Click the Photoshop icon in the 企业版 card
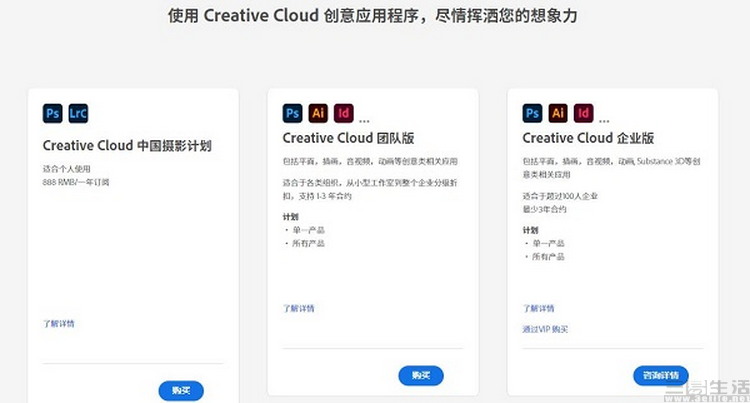750x403 pixels. coord(532,113)
